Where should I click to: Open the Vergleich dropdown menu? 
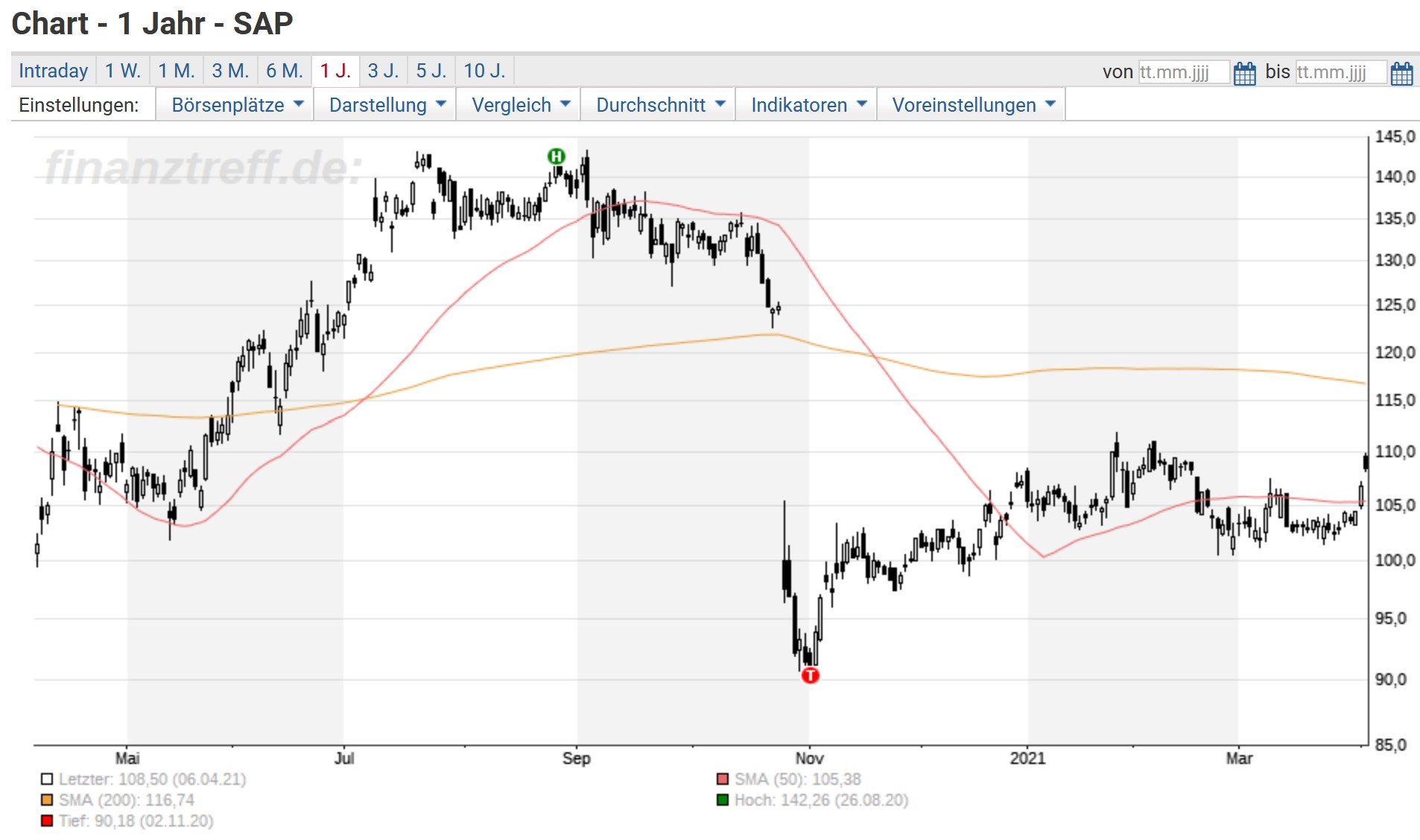[520, 104]
